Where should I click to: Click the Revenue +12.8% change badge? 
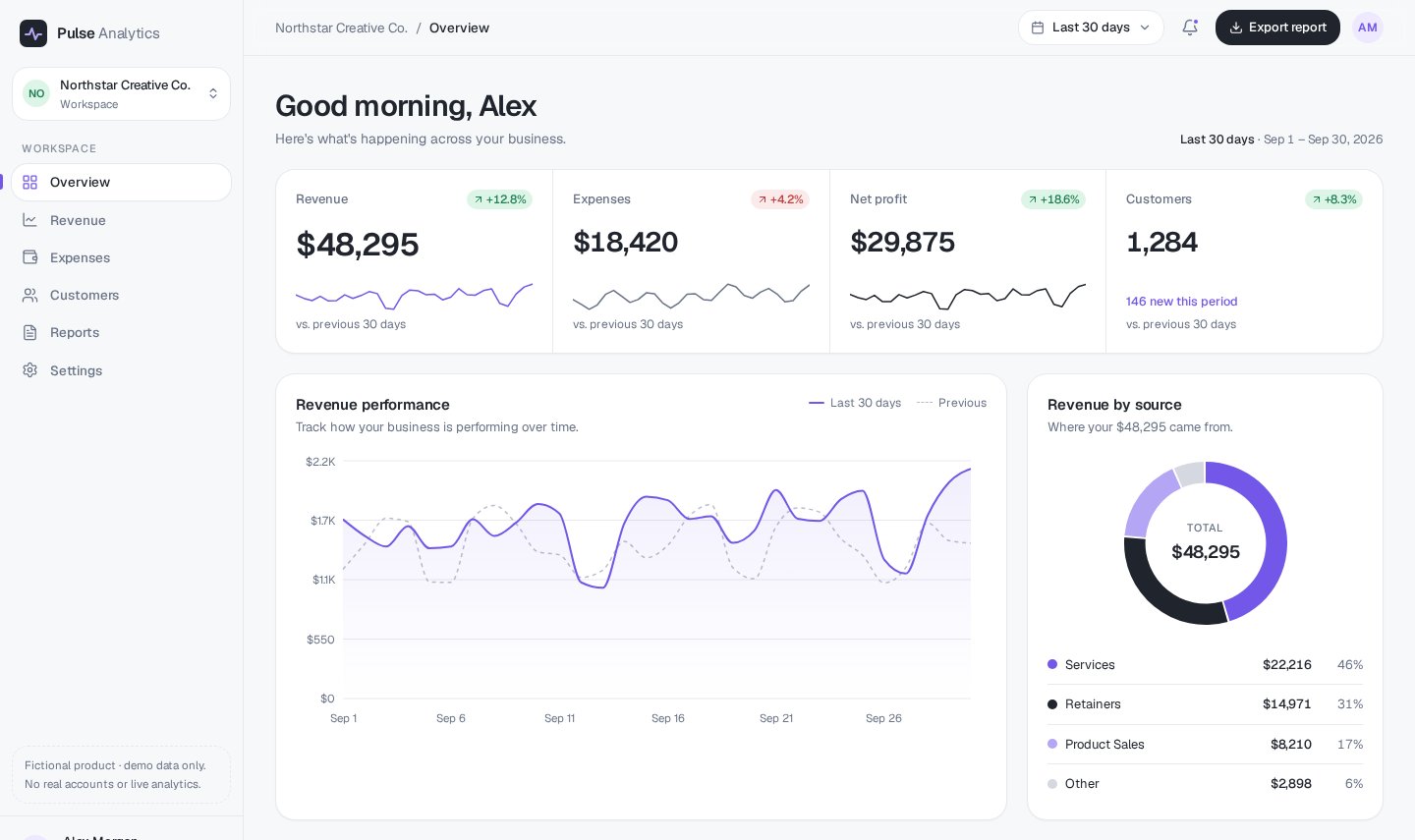(x=500, y=199)
